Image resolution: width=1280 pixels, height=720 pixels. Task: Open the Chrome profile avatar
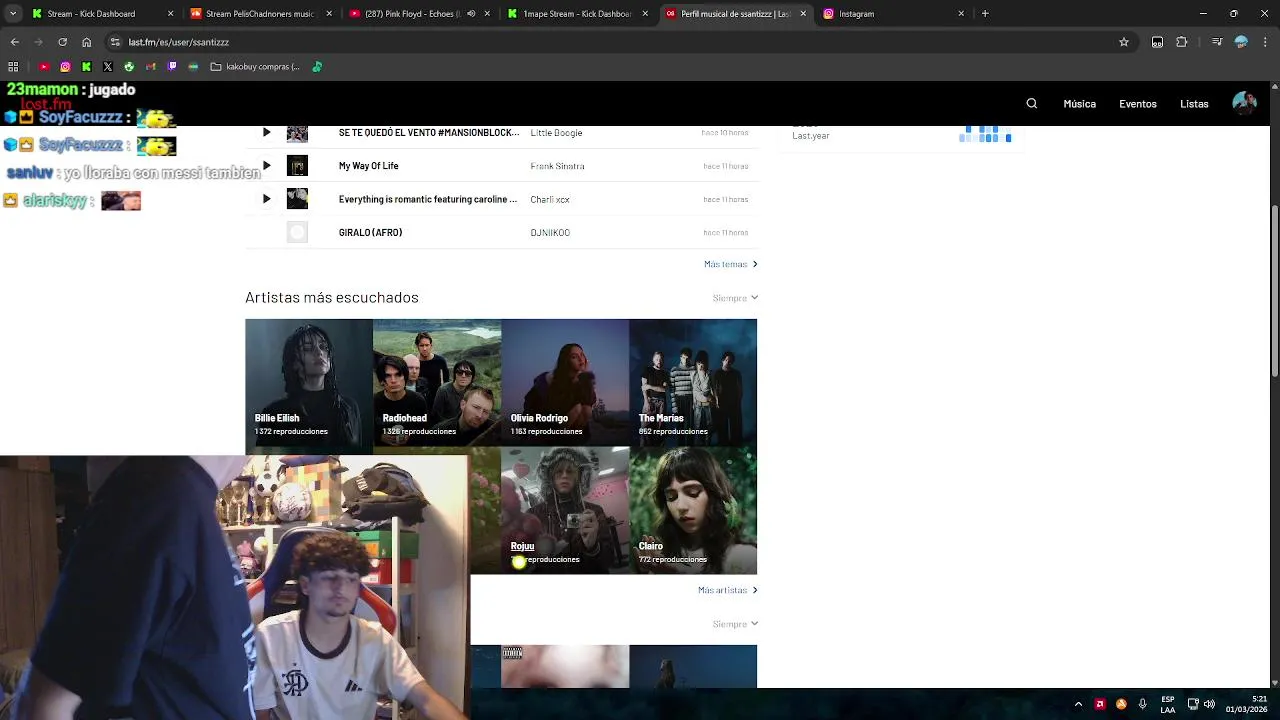(x=1241, y=42)
